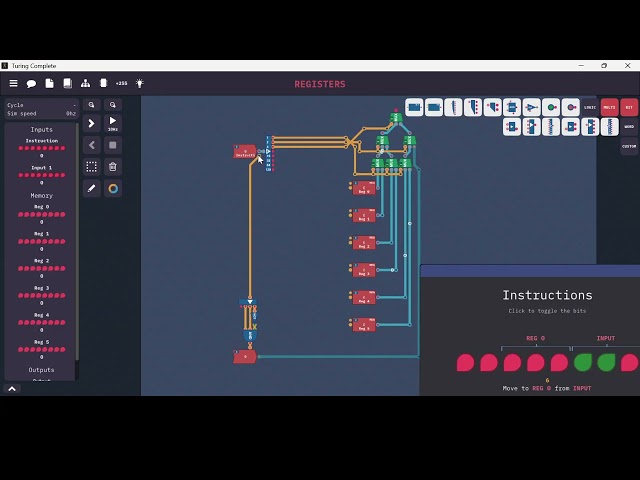Screen dimensions: 640x480
Task: Pick the triangle buffer component in palette
Action: coord(531,107)
